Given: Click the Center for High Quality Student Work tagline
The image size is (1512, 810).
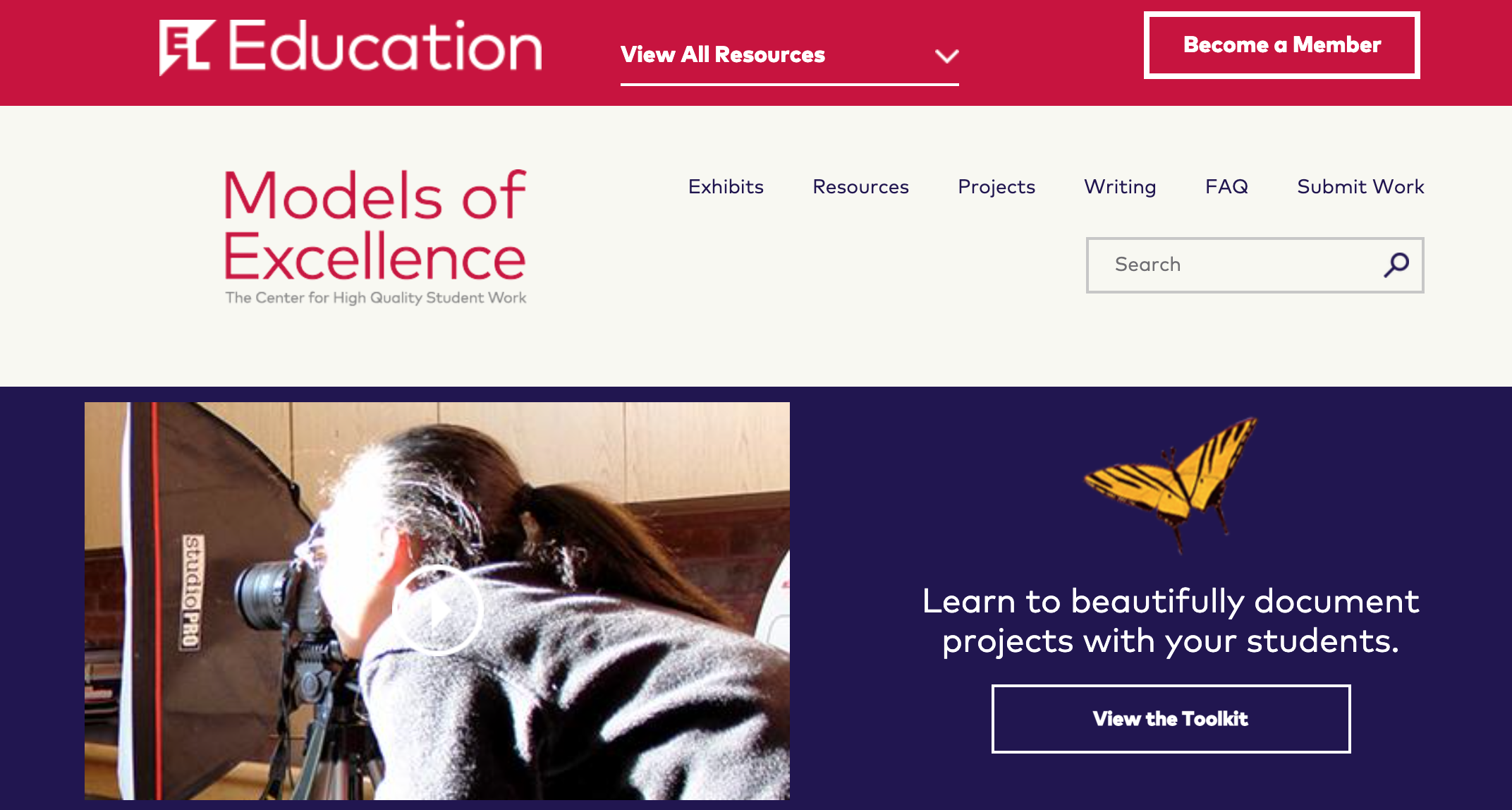Looking at the screenshot, I should tap(376, 298).
